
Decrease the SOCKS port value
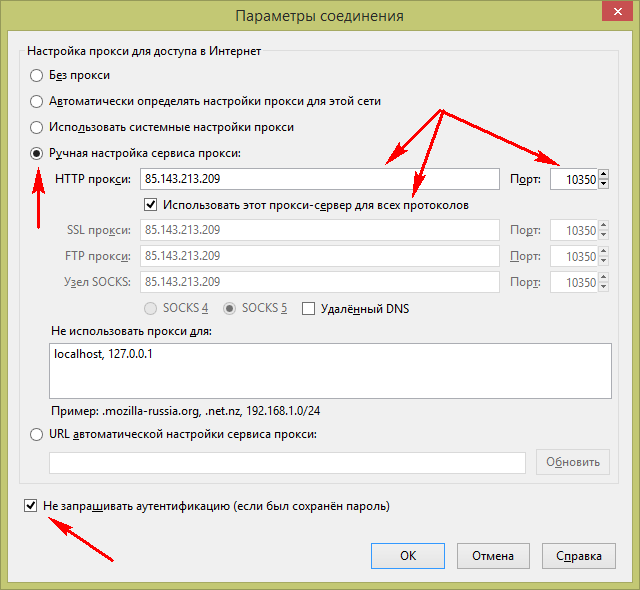point(603,287)
